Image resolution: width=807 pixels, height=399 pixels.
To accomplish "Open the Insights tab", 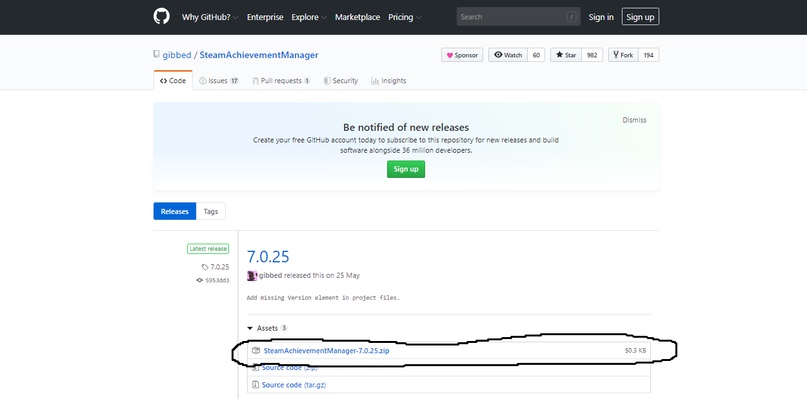I will [389, 81].
